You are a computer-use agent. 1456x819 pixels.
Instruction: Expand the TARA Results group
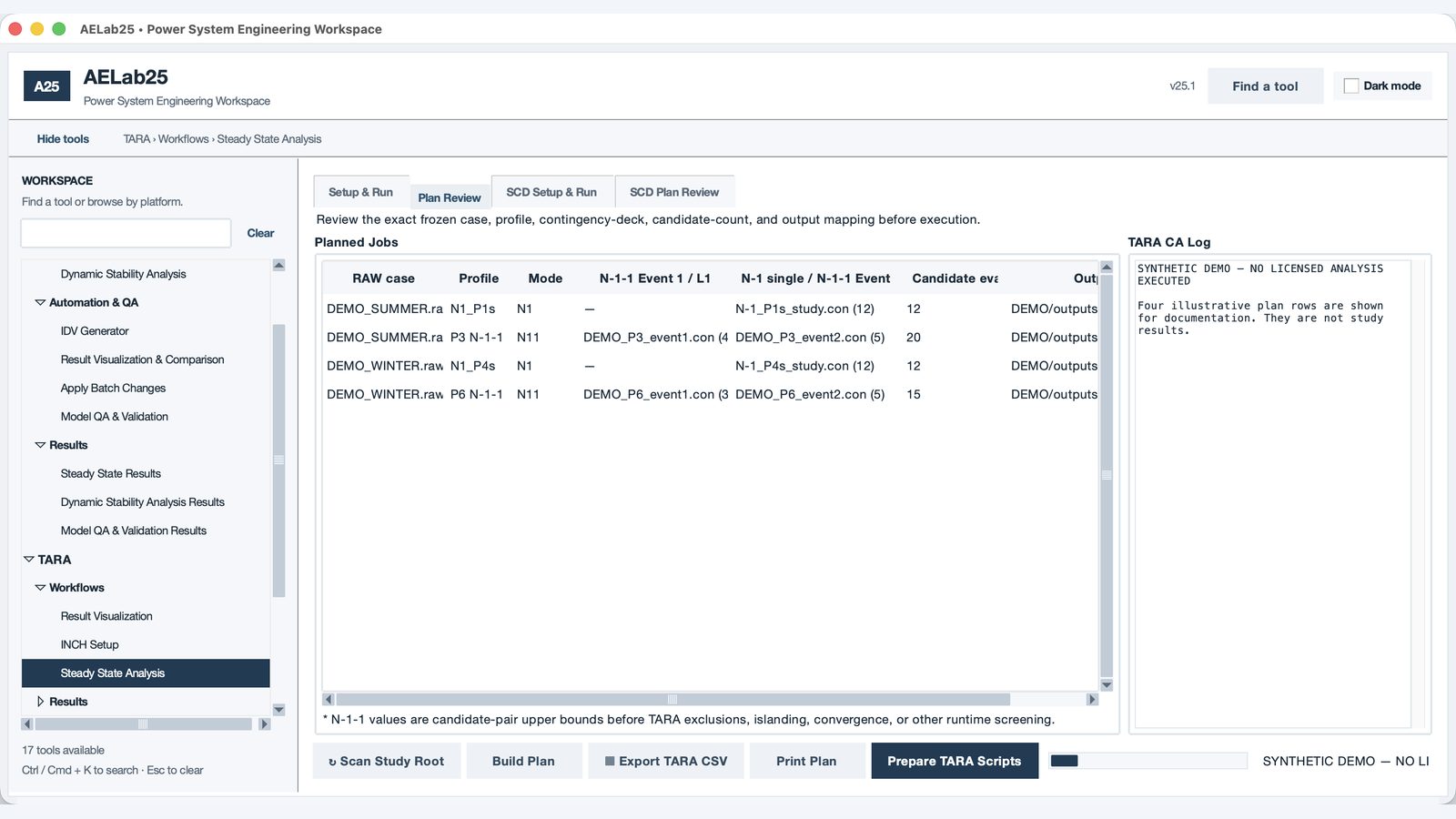[40, 702]
